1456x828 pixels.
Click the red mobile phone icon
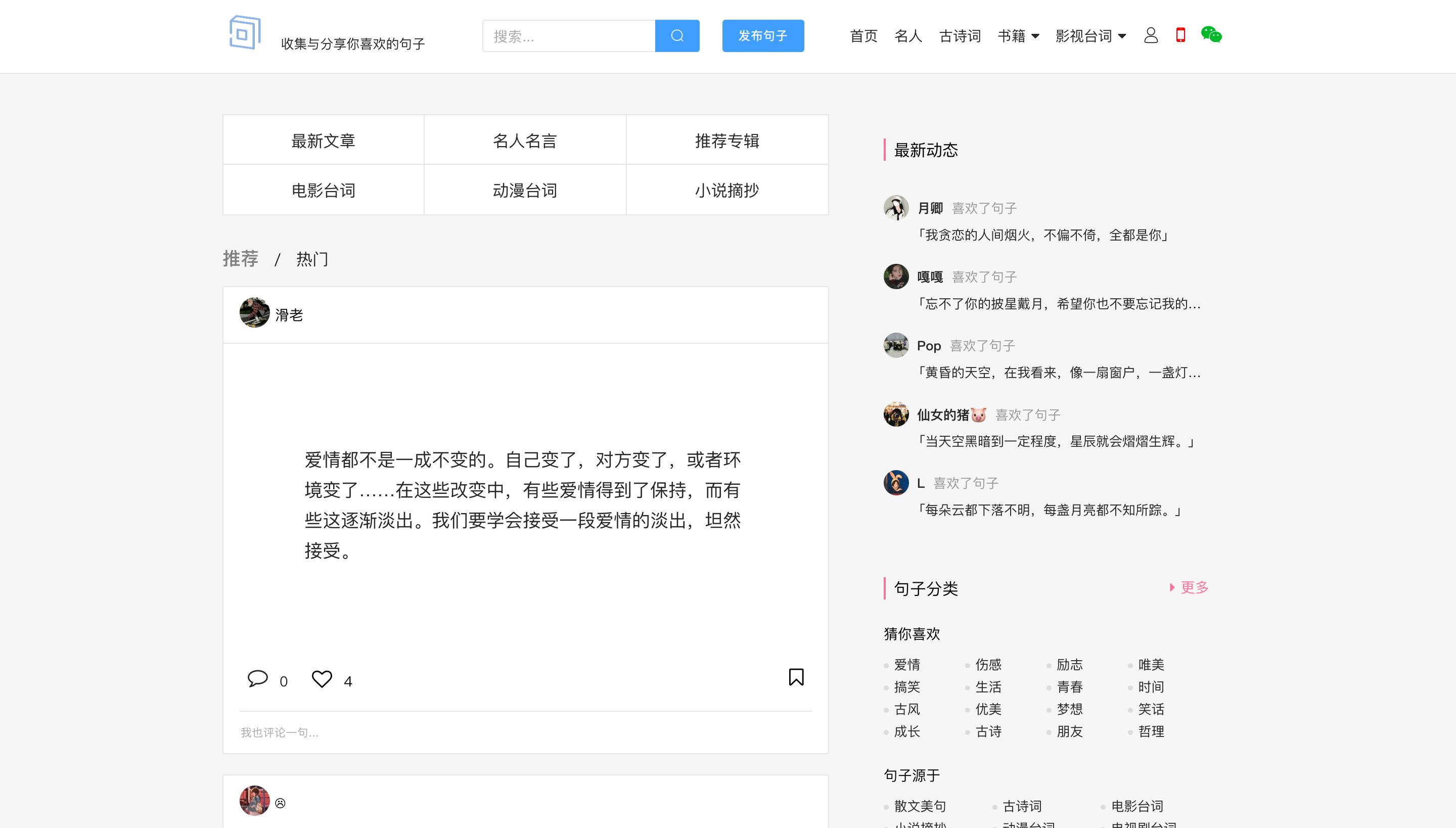coord(1181,35)
